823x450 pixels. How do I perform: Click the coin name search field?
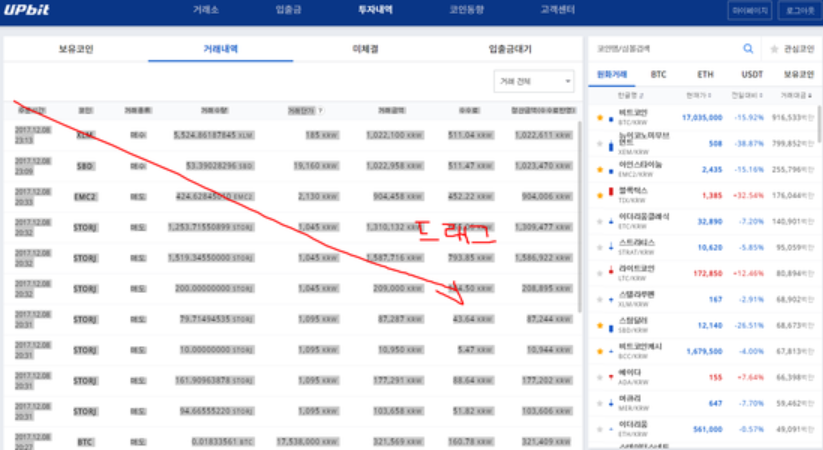pyautogui.click(x=664, y=49)
